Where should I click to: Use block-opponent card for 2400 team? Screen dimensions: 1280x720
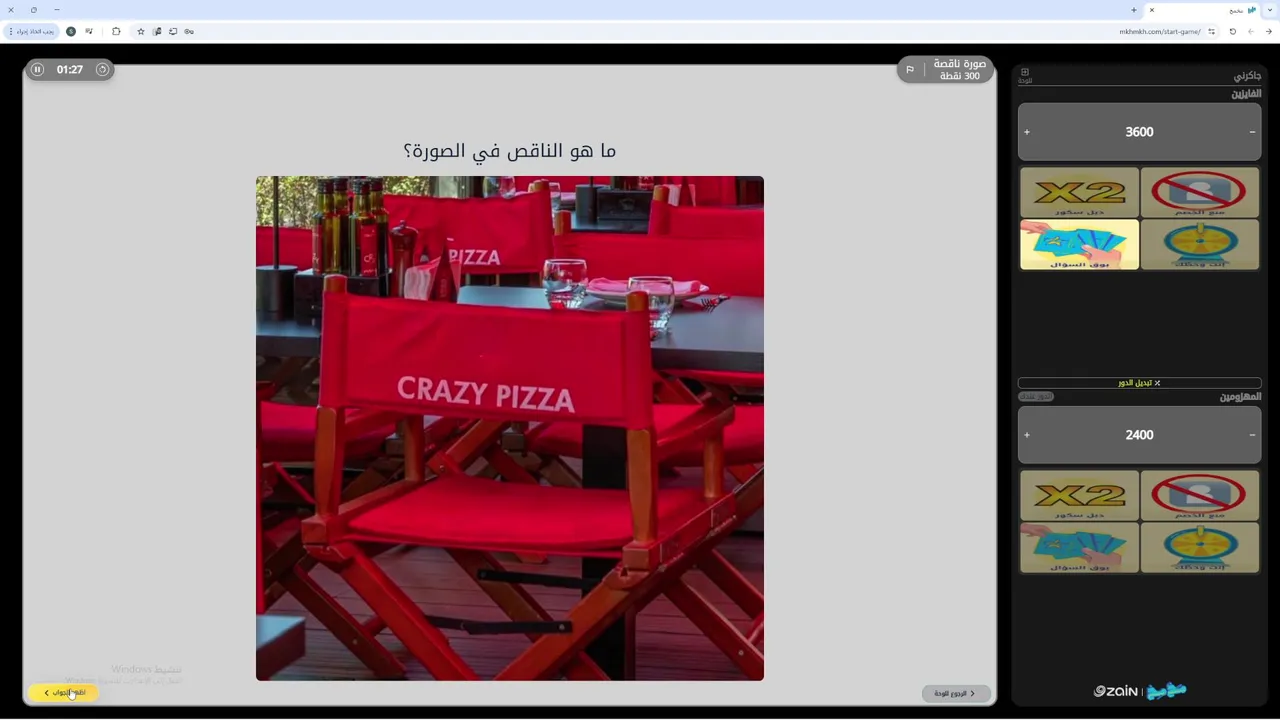[x=1200, y=496]
